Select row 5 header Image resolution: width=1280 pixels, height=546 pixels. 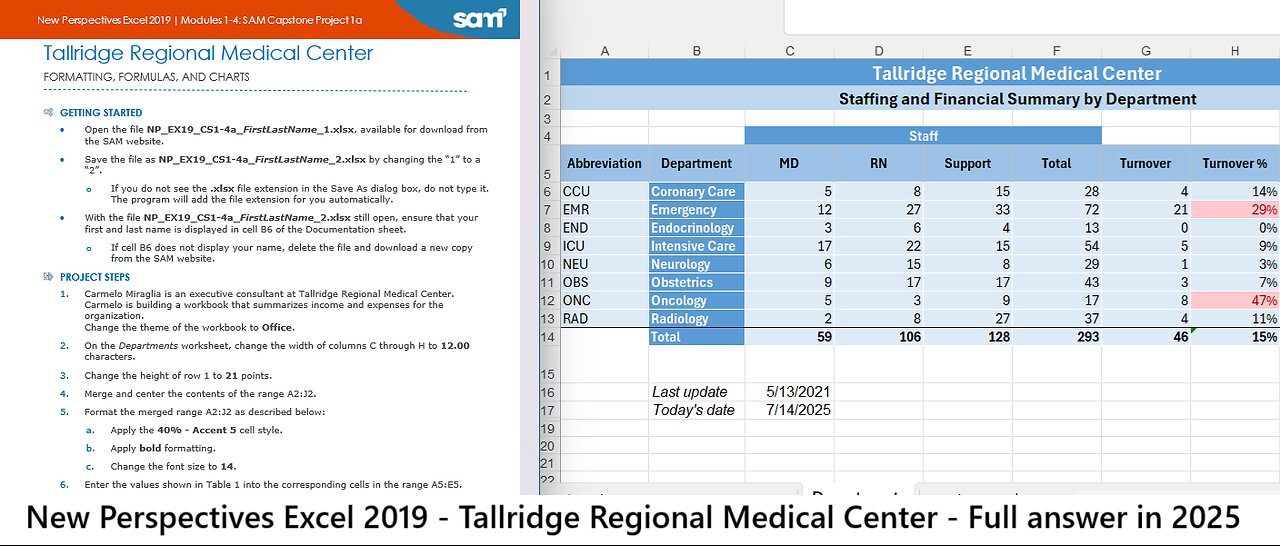click(547, 163)
